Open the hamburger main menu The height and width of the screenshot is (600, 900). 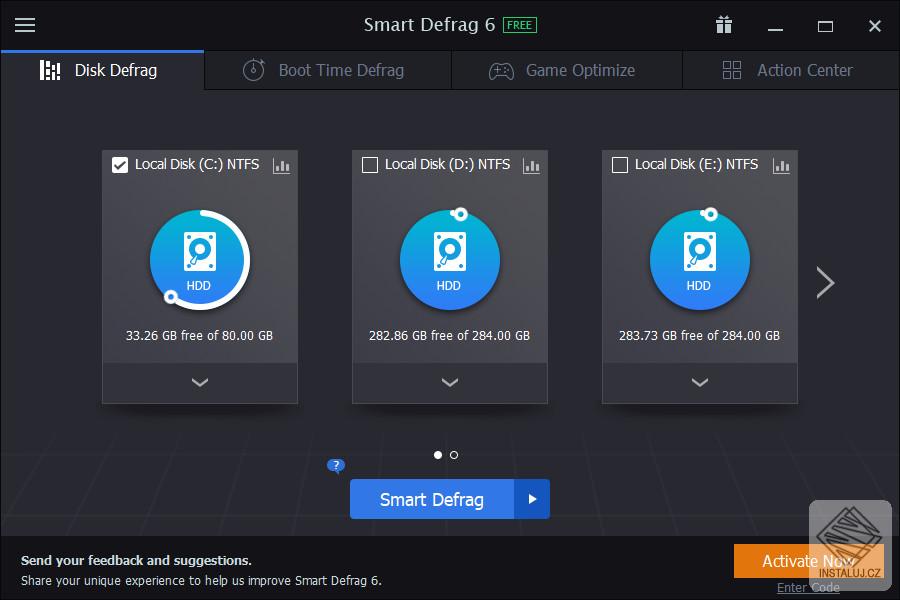point(25,25)
